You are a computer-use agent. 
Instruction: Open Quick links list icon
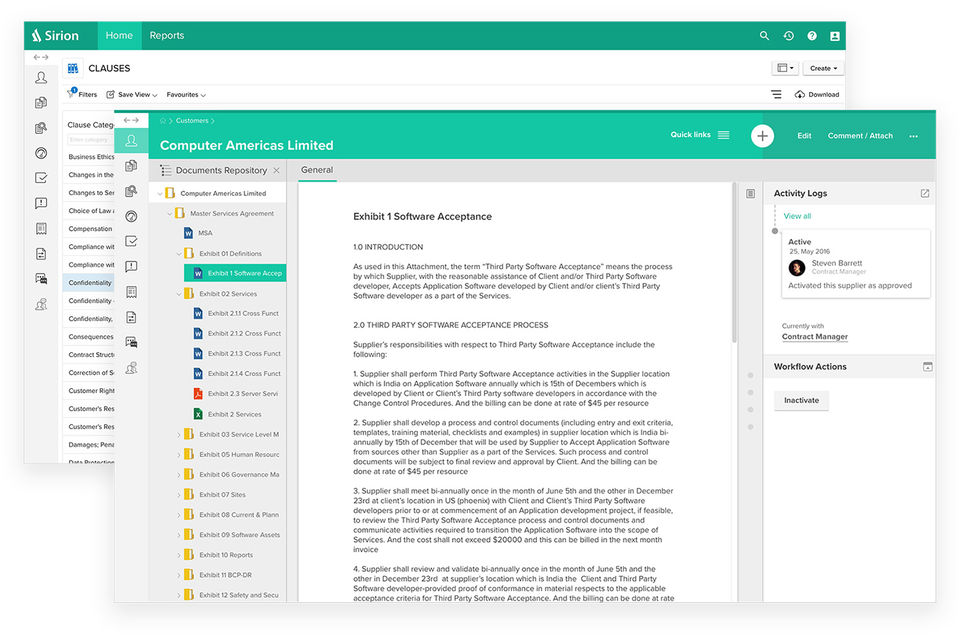[x=724, y=135]
